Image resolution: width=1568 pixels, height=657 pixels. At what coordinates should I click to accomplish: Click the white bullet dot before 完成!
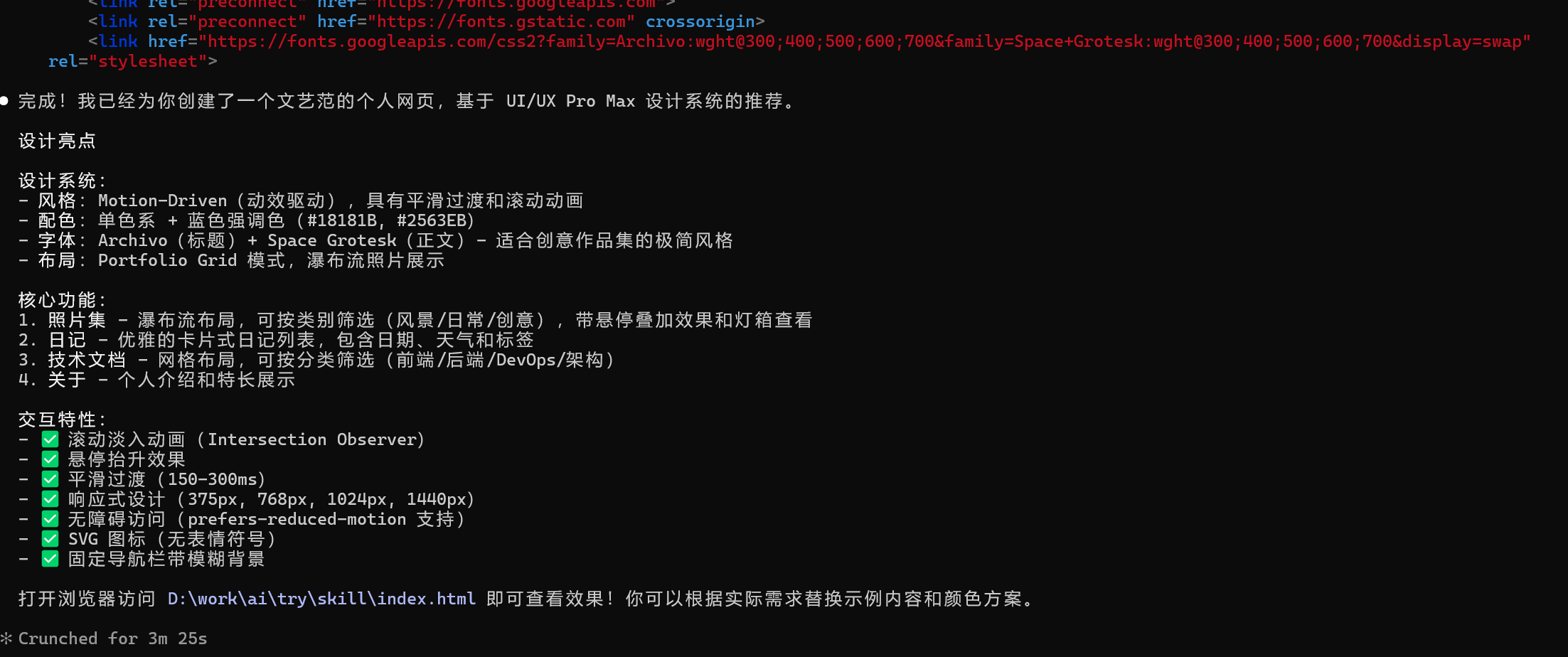pos(4,101)
